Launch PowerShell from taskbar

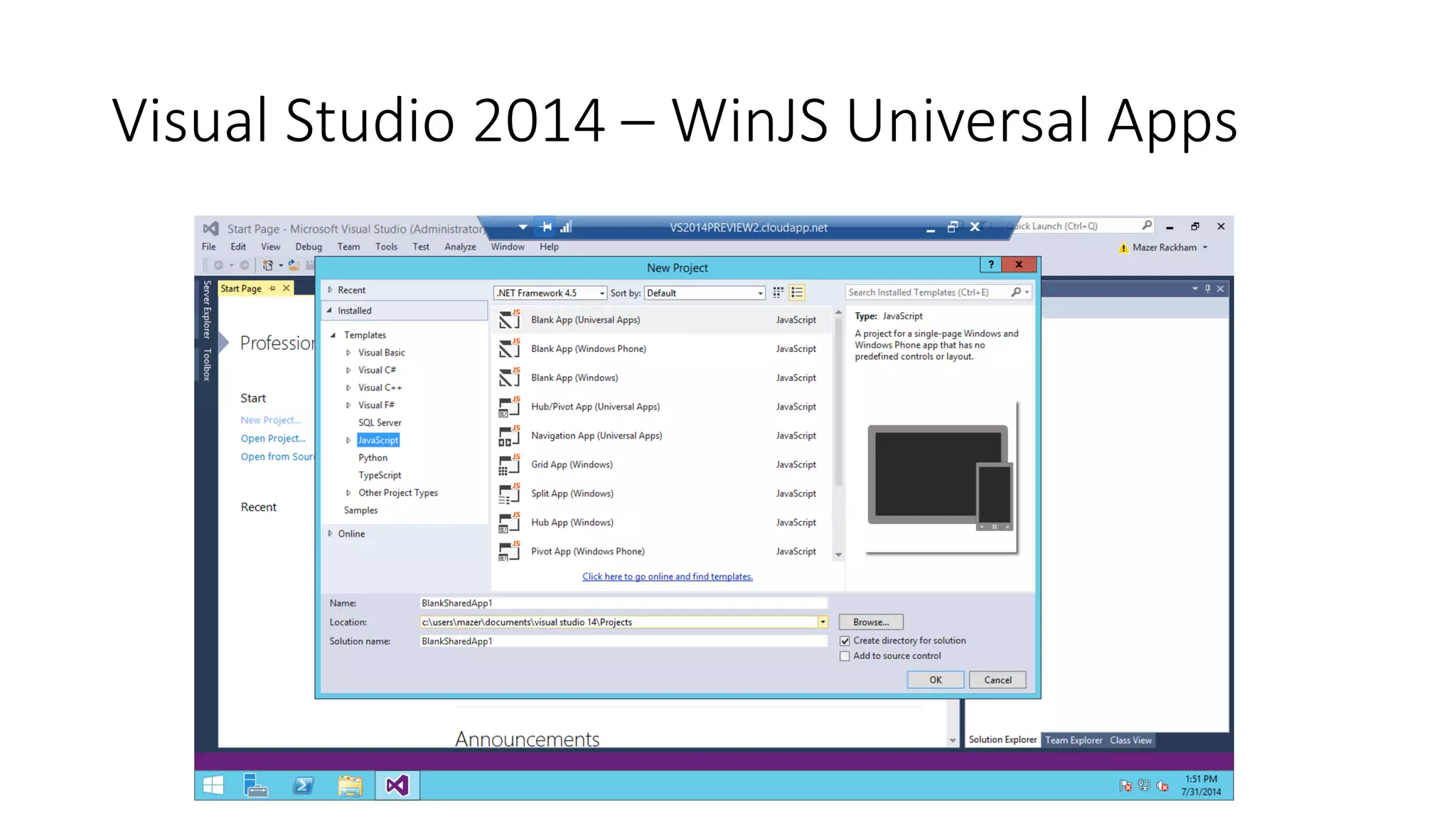tap(303, 786)
